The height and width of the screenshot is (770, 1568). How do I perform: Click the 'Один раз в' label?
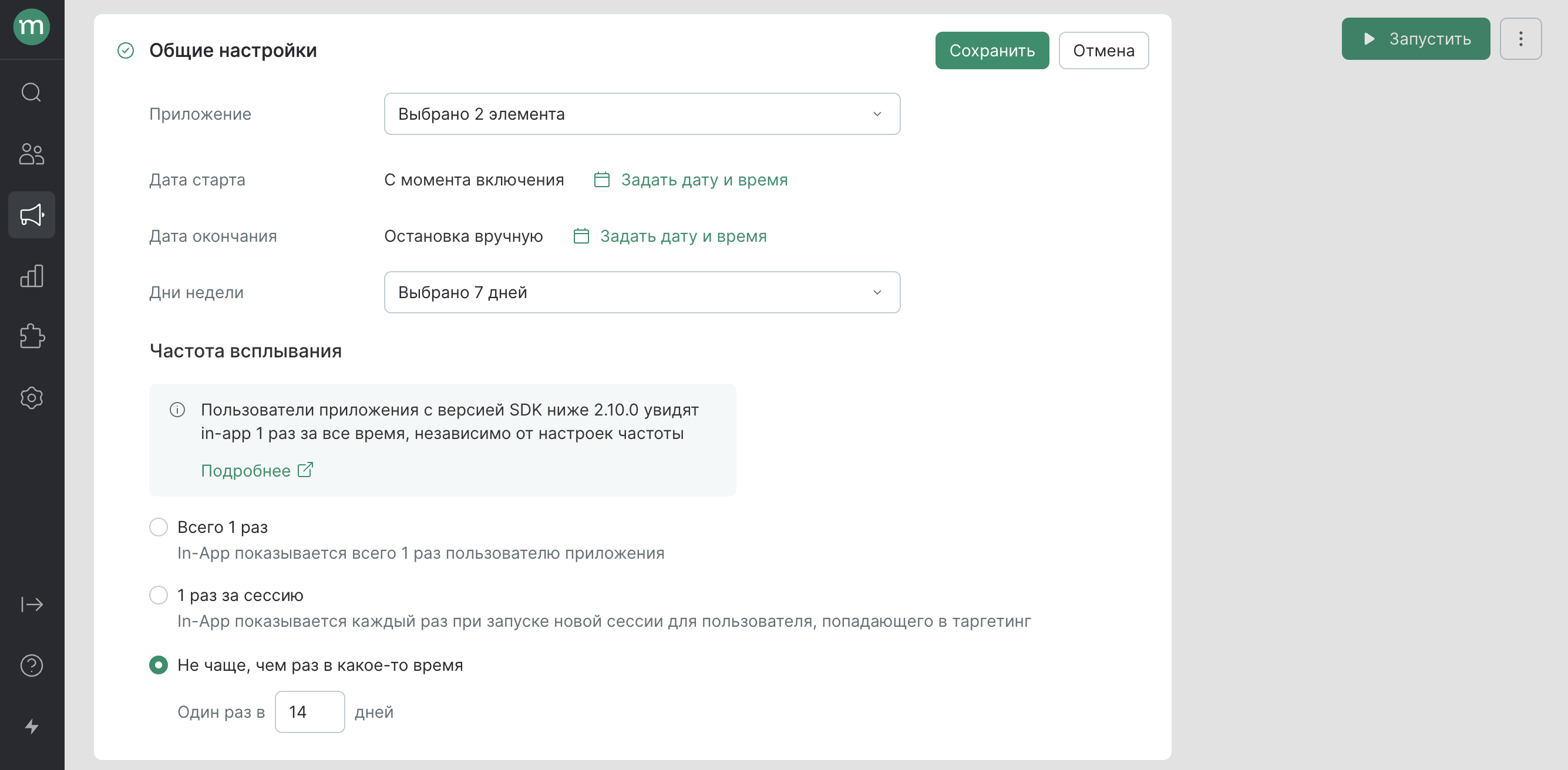point(221,712)
